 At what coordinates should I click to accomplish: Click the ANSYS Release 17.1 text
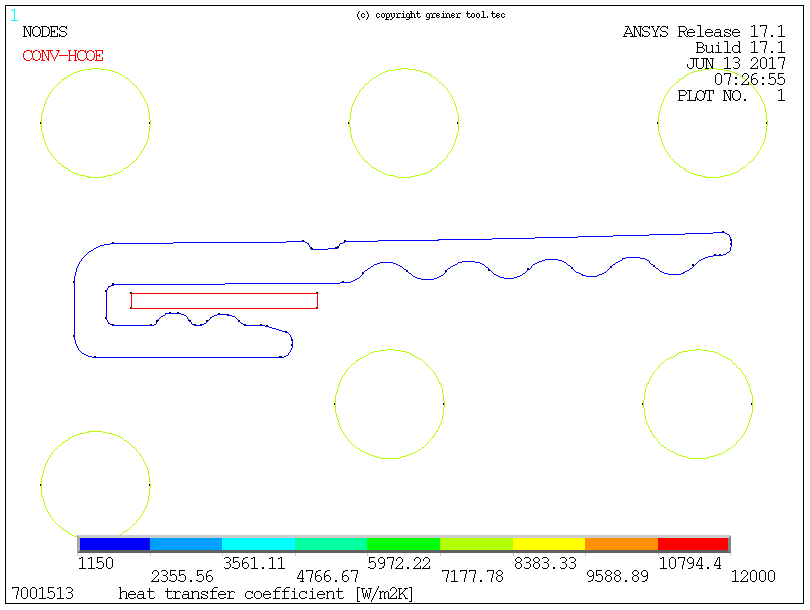(x=704, y=32)
